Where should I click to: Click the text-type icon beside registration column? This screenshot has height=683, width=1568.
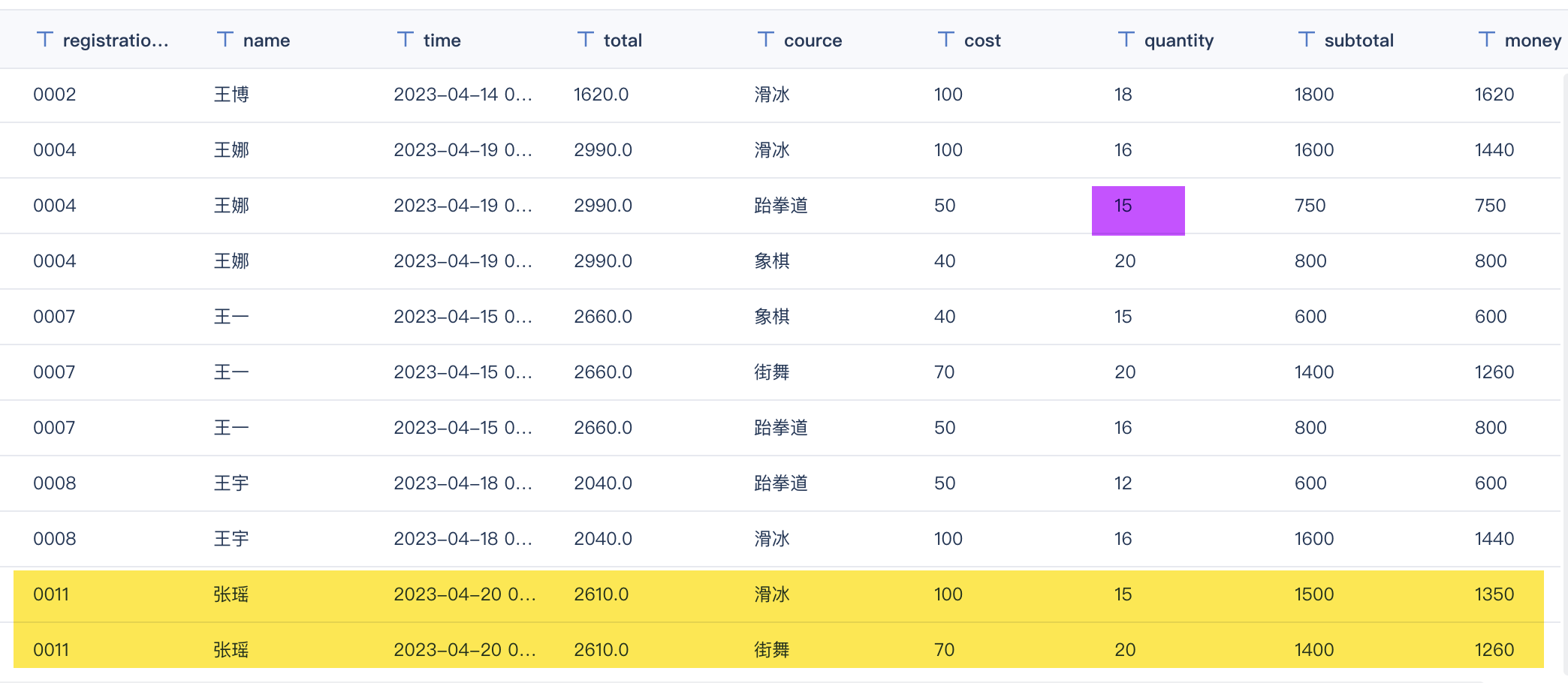pyautogui.click(x=45, y=40)
